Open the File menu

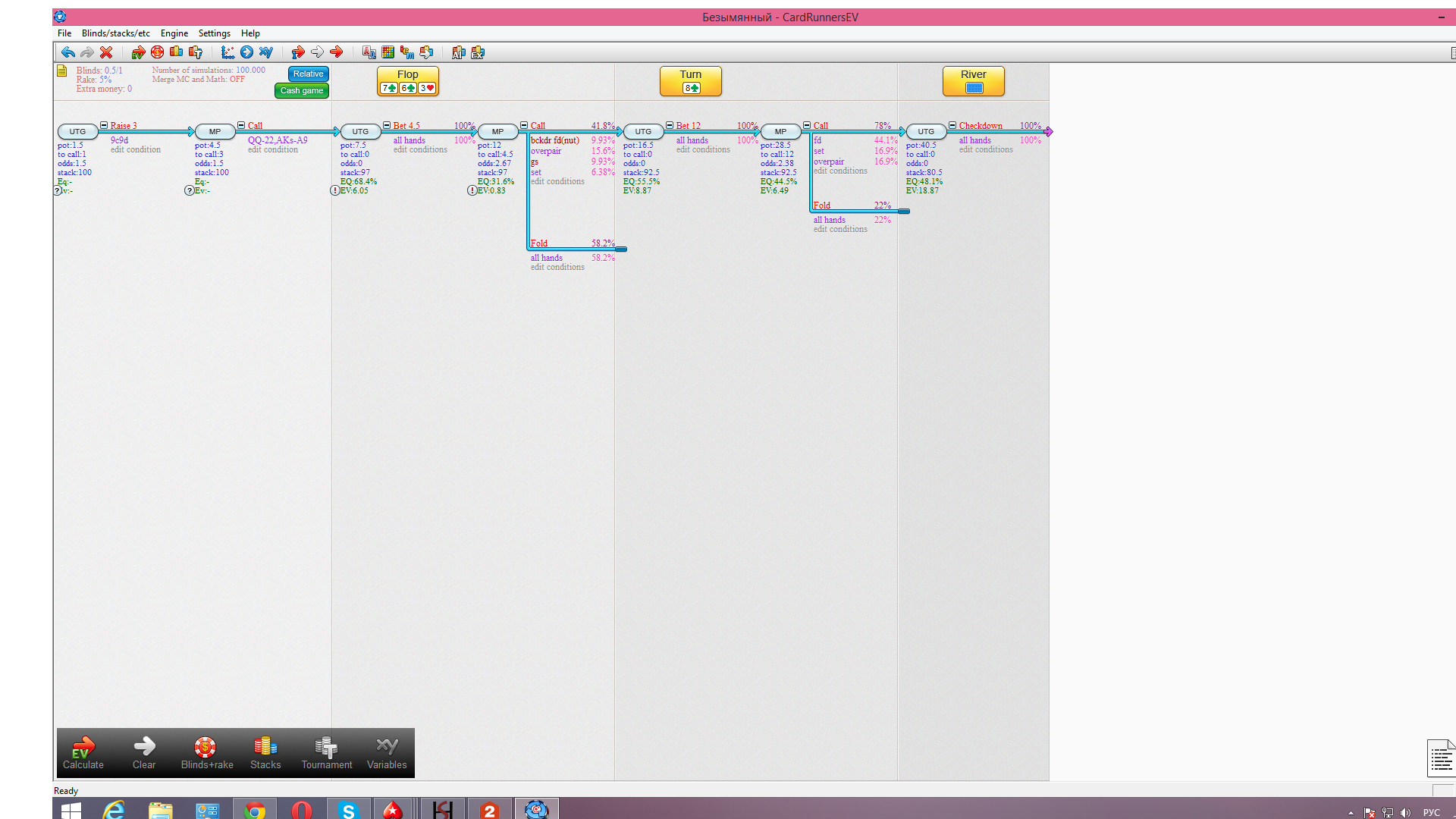pyautogui.click(x=64, y=33)
